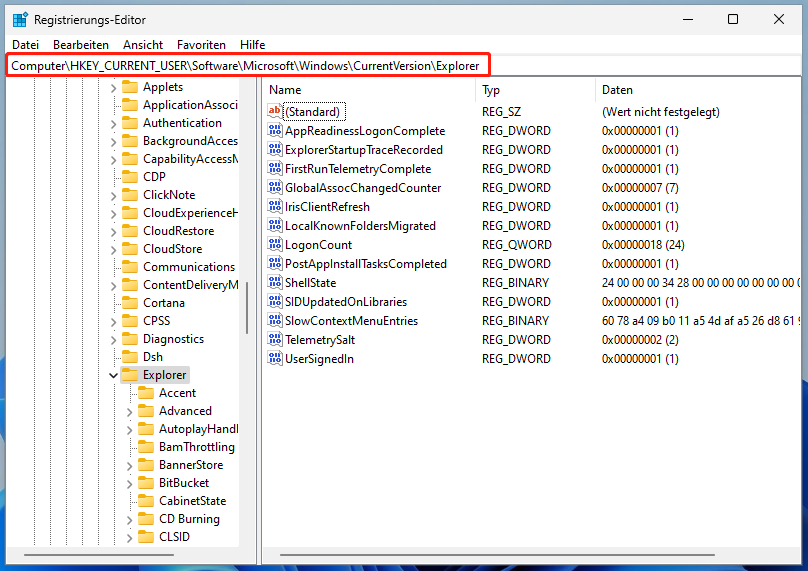Expand the Applets key
Viewport: 808px width, 571px height.
[x=113, y=88]
